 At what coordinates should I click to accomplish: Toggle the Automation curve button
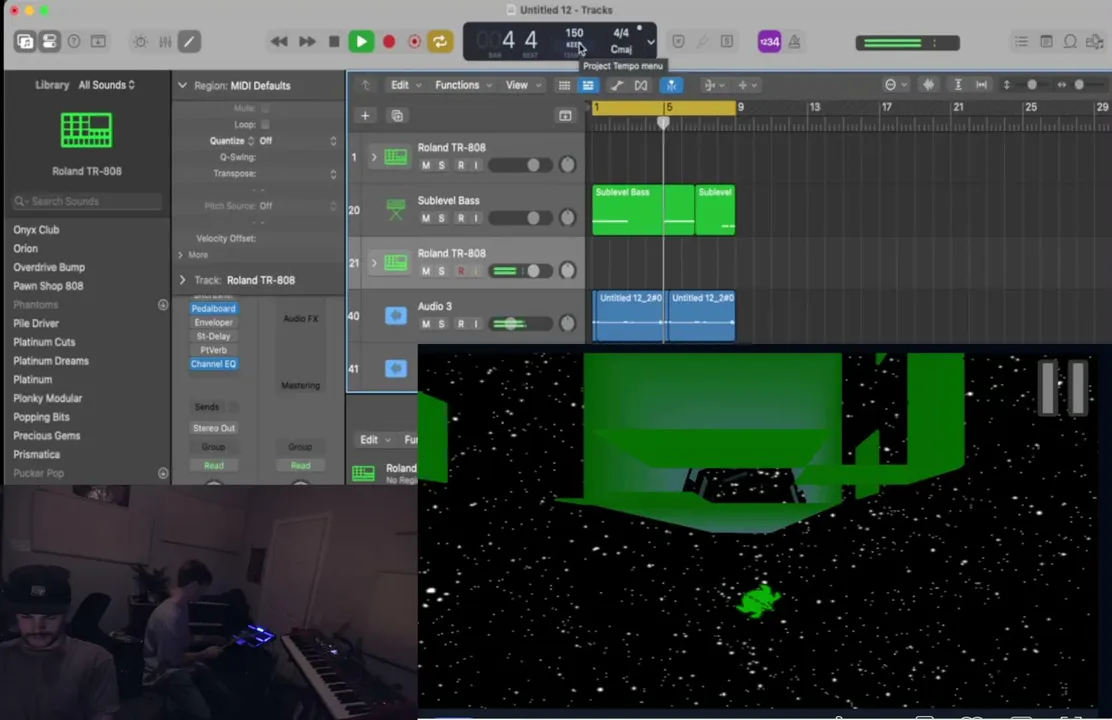[617, 85]
